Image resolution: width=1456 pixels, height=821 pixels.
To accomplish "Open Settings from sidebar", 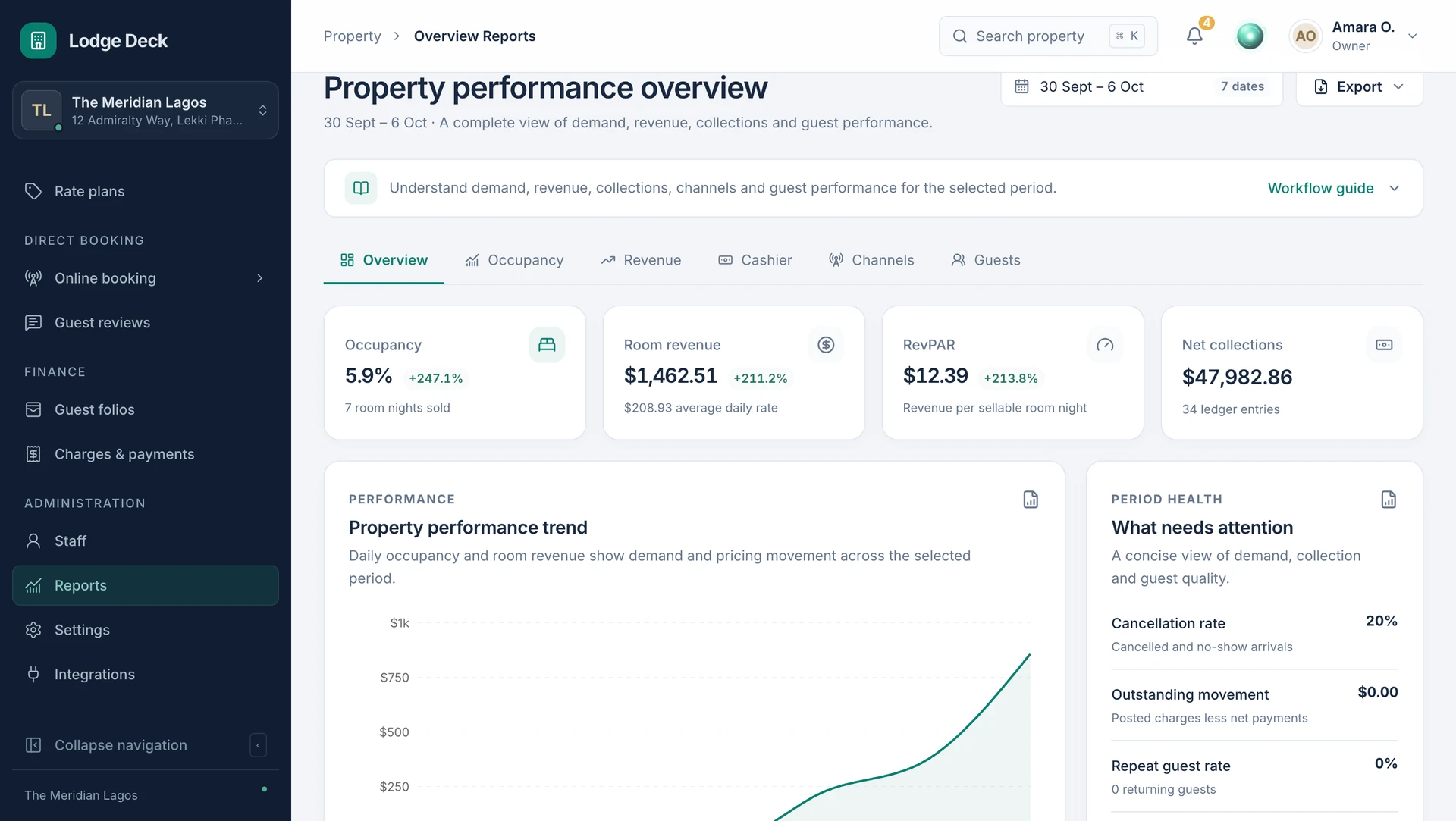I will [146, 630].
